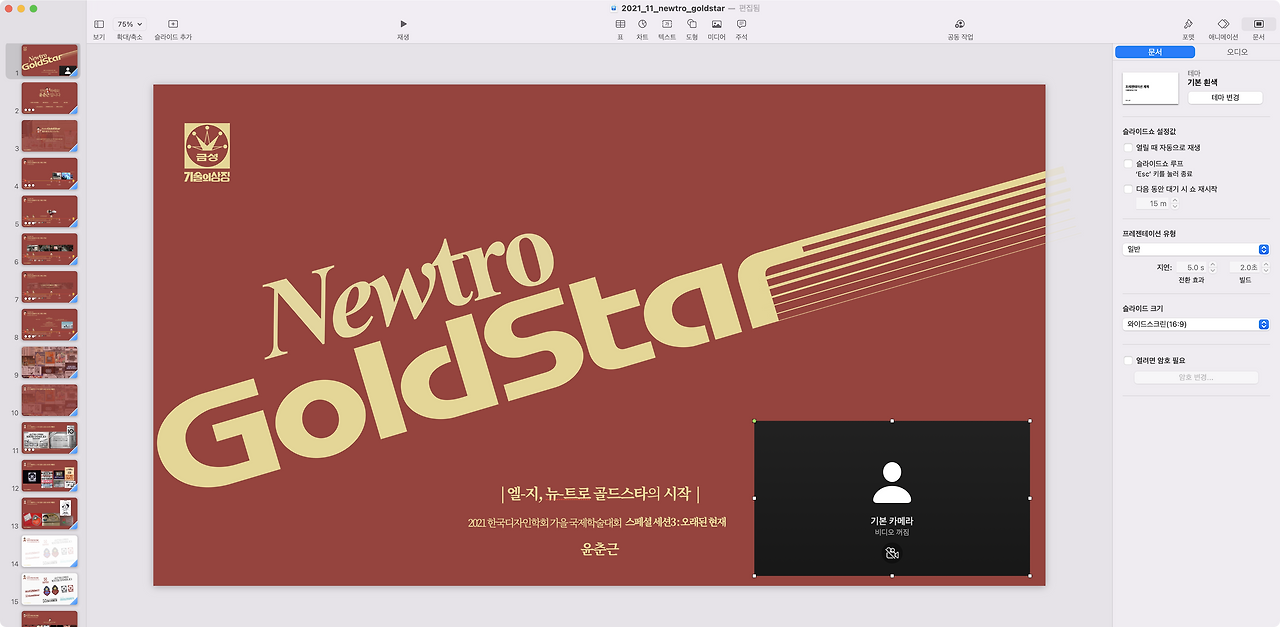
Task: Select slide 2 thumbnail in navigator
Action: (49, 98)
